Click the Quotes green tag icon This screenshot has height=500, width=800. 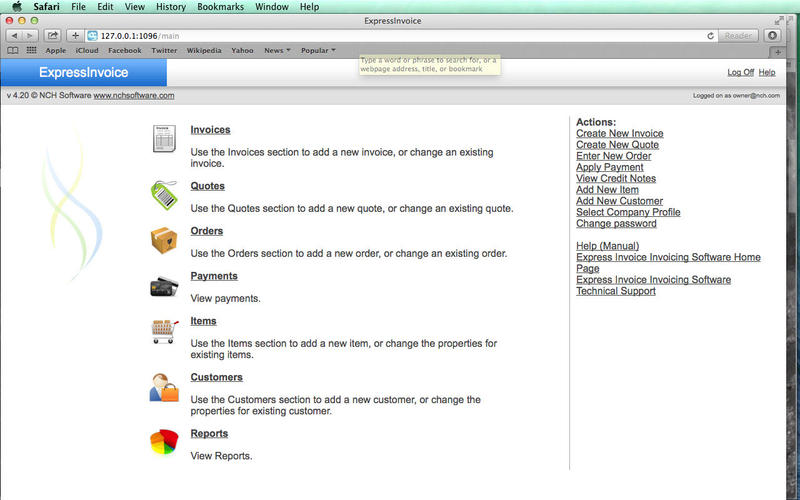(x=164, y=195)
